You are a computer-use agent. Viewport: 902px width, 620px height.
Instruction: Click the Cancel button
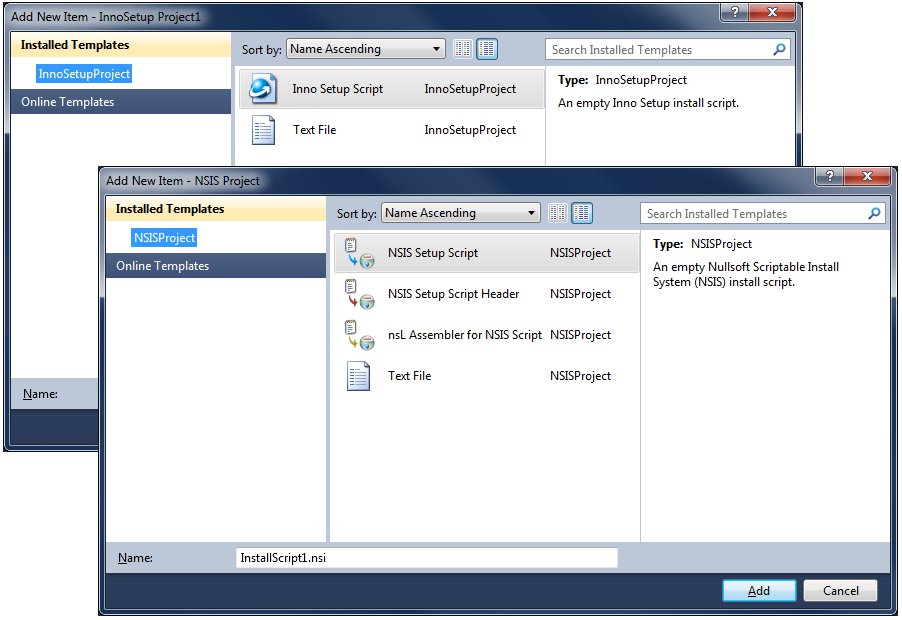[840, 591]
